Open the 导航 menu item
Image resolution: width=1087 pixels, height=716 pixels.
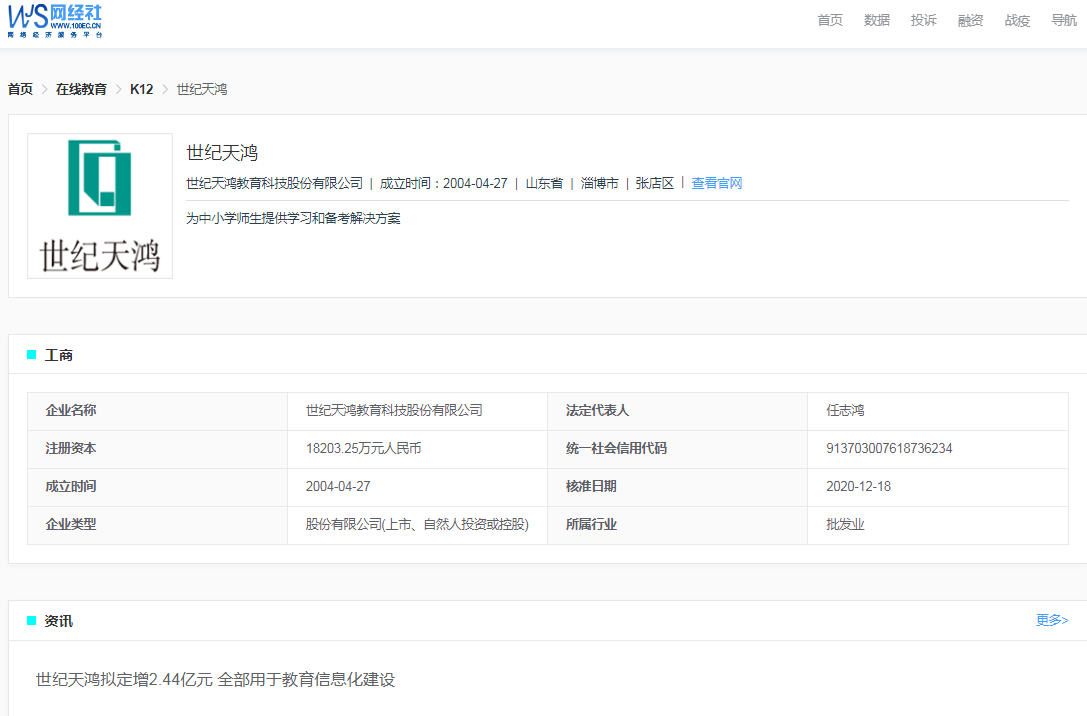1064,20
